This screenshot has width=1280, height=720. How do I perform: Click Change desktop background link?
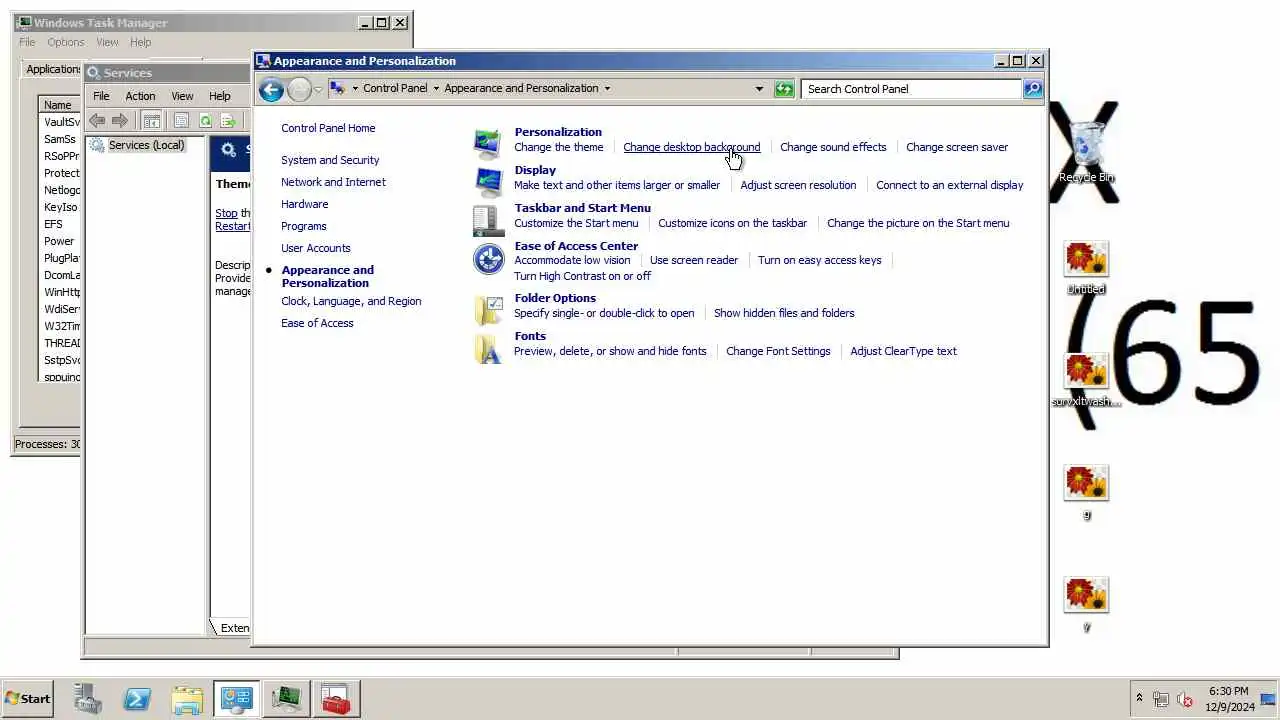(692, 147)
